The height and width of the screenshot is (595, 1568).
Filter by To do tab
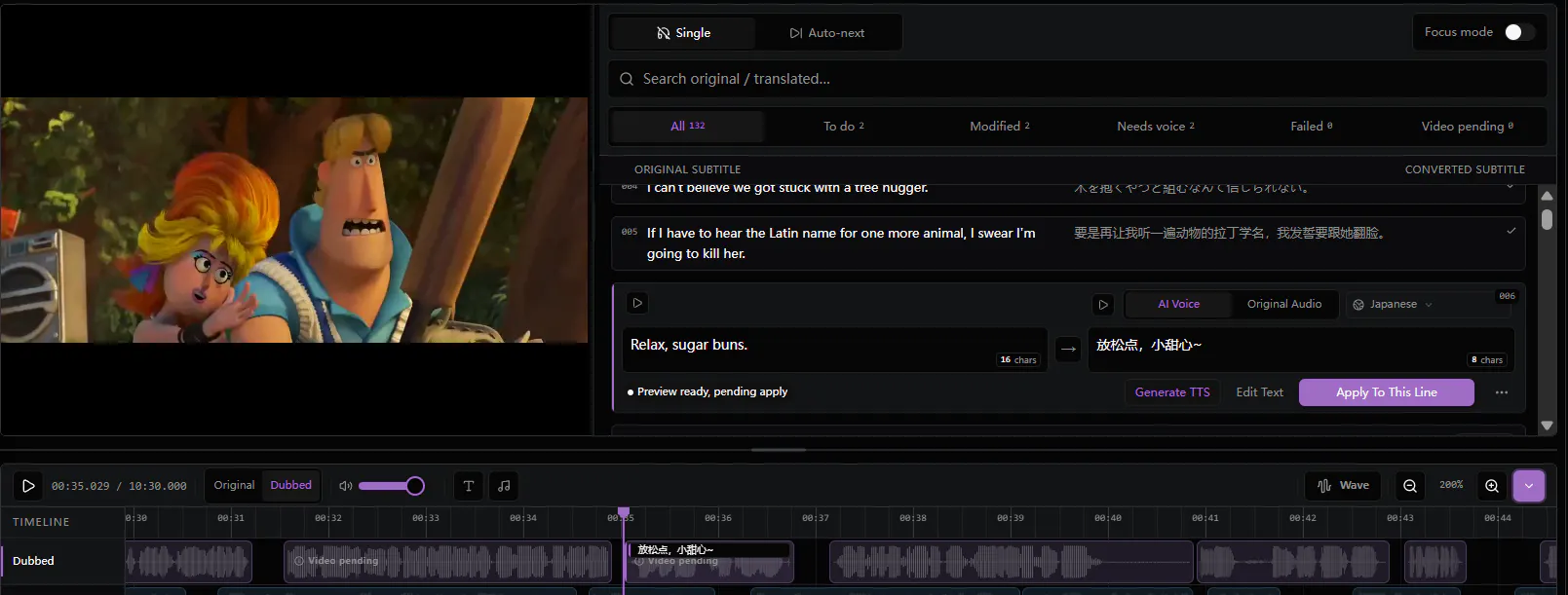844,127
